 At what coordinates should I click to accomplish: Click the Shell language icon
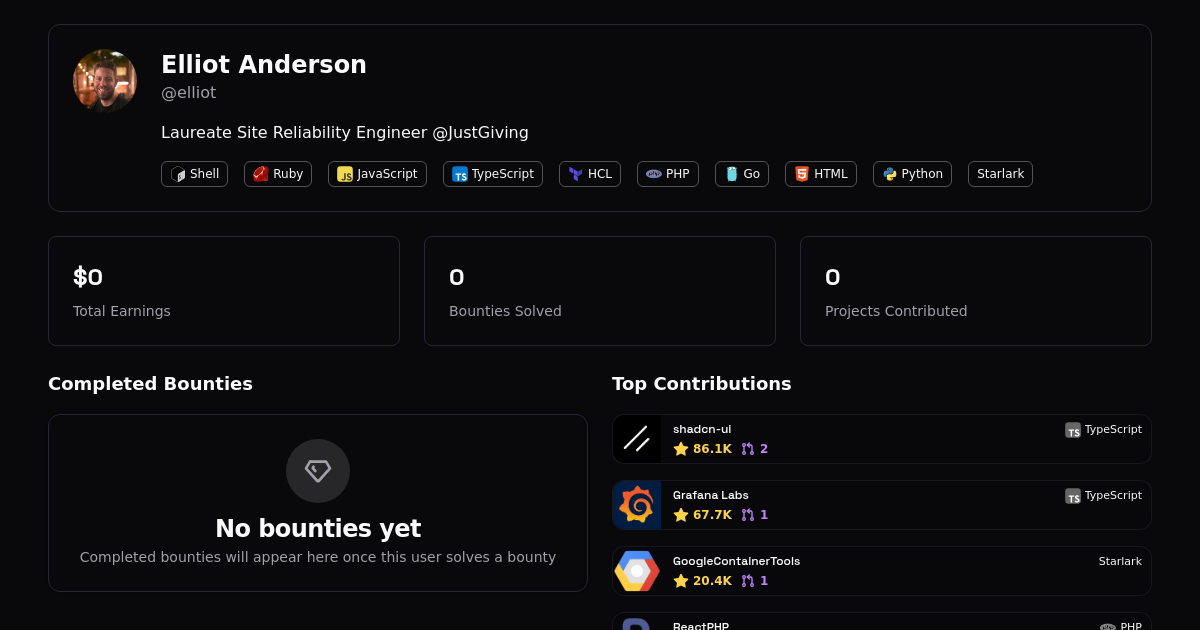click(x=178, y=174)
